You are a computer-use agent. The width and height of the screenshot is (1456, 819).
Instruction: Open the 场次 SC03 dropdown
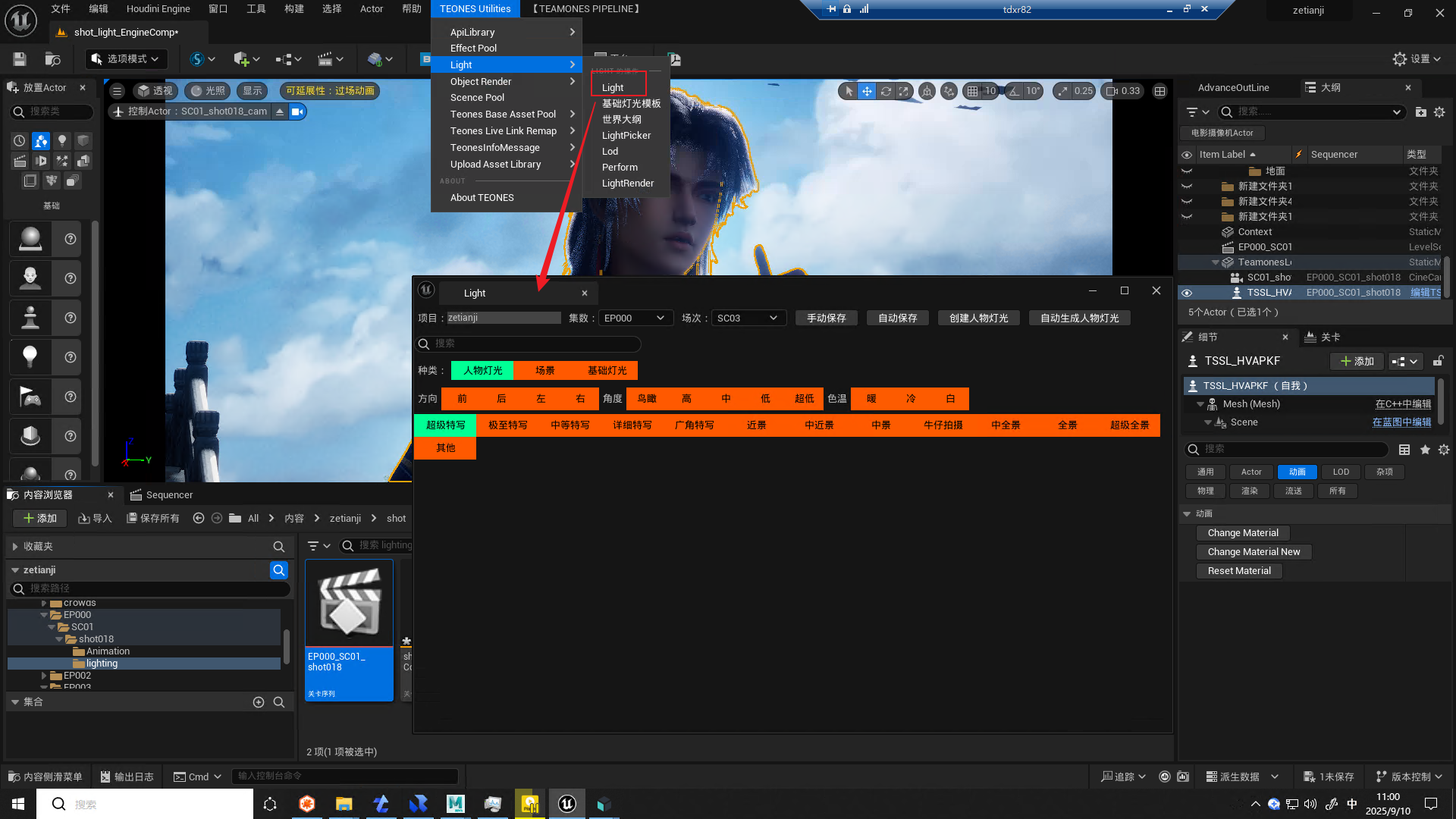point(747,318)
